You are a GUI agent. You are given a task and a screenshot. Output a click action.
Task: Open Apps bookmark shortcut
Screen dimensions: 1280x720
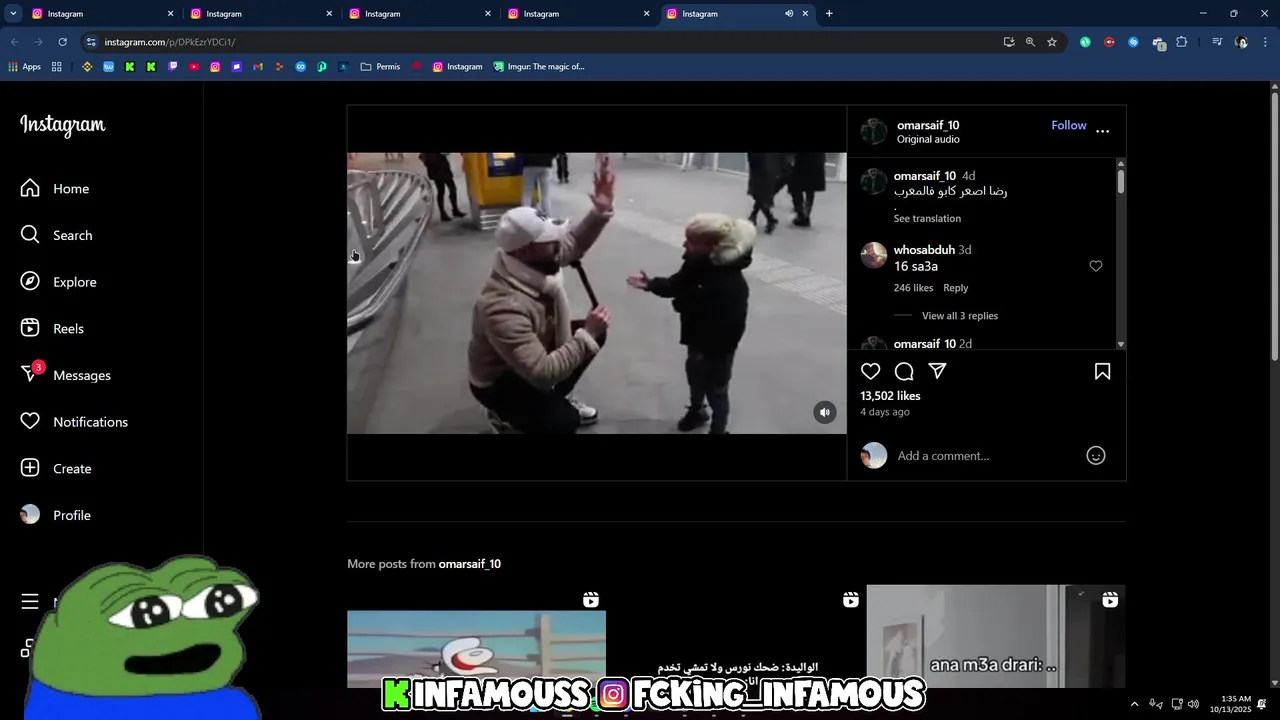click(x=24, y=67)
